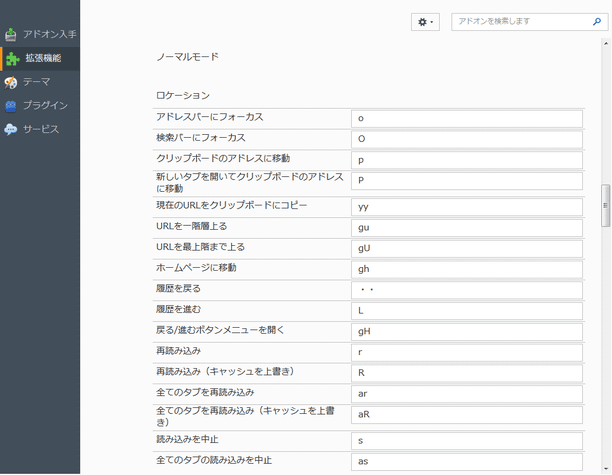Click the label 検索バーにフォーカス
Viewport: 612px width, 475px height.
pos(201,138)
